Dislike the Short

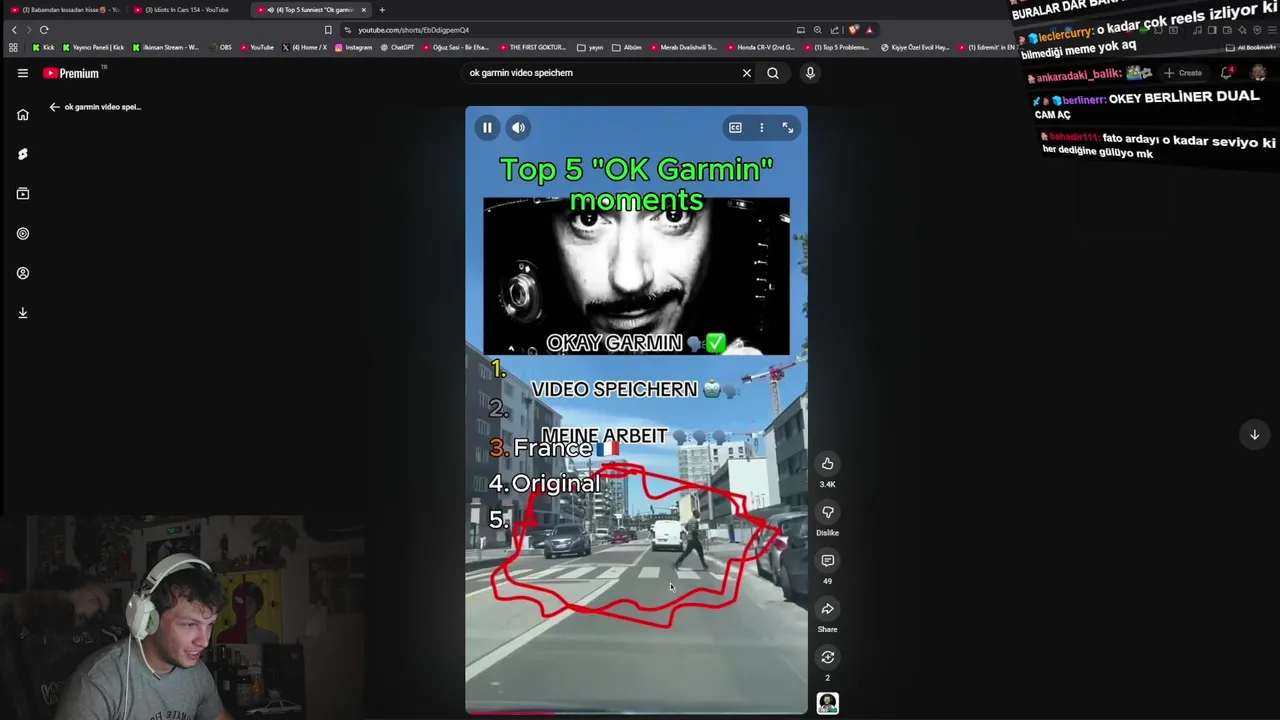(827, 512)
